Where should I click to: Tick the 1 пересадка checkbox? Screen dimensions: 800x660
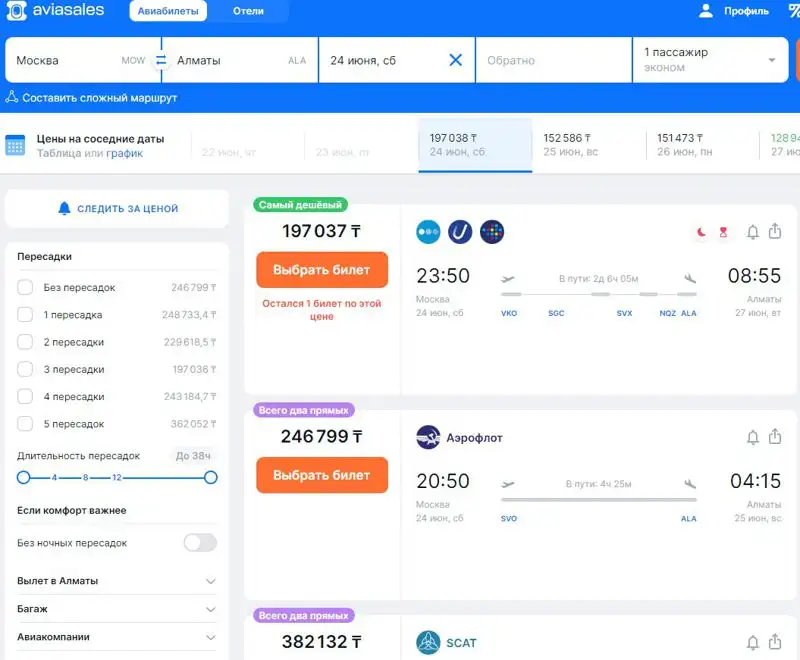click(x=25, y=315)
